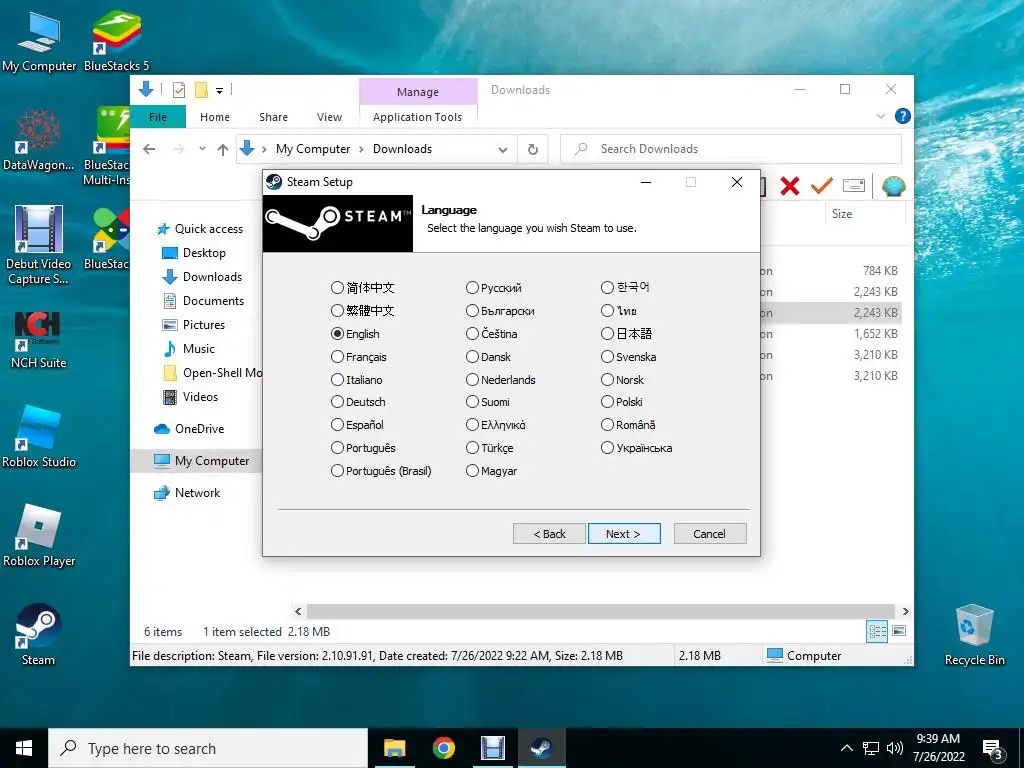Open the NCH Suite desktop icon
Viewport: 1024px width, 768px height.
[39, 340]
